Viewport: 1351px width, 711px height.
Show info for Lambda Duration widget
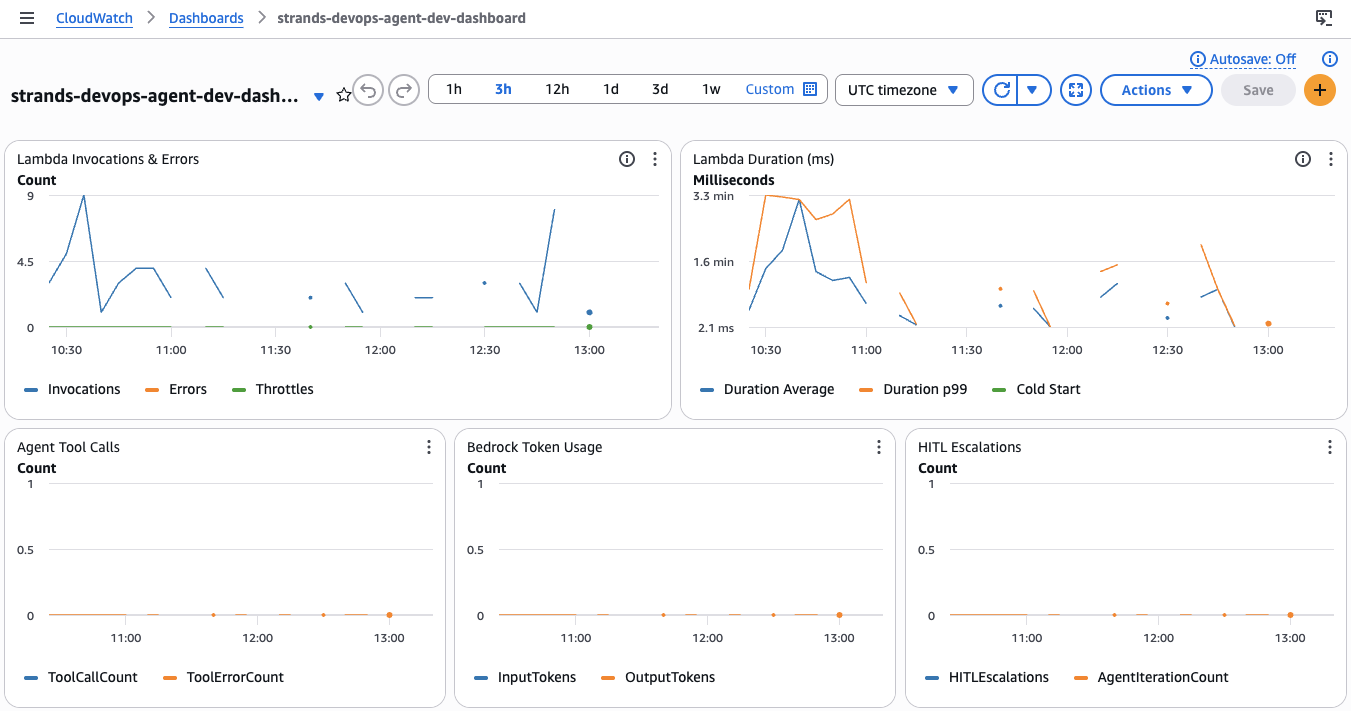[x=1303, y=159]
